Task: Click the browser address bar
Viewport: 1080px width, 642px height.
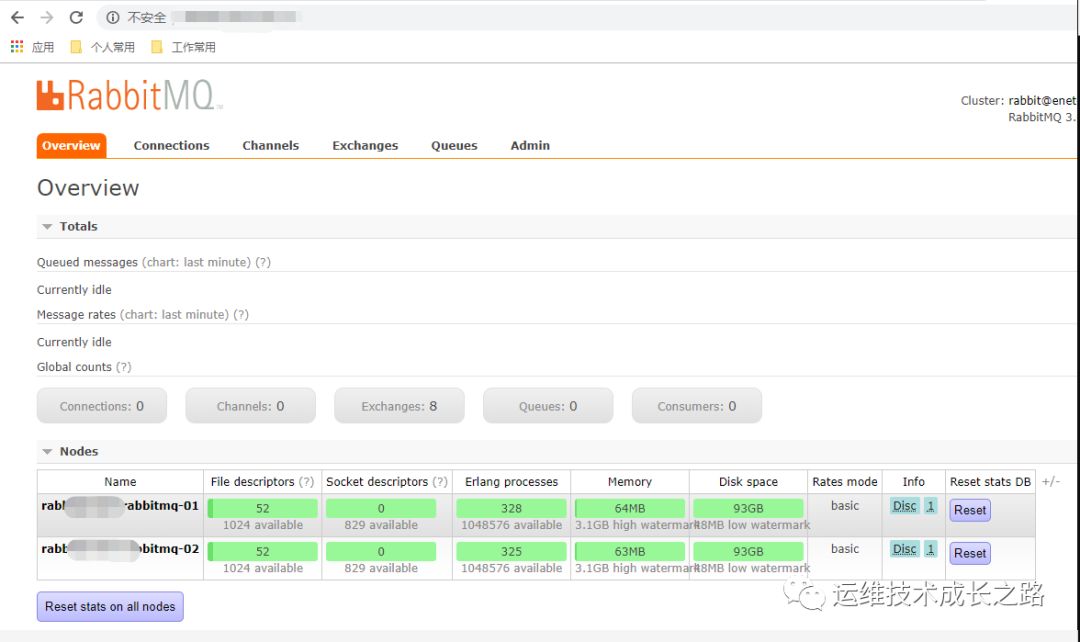Action: coord(585,17)
